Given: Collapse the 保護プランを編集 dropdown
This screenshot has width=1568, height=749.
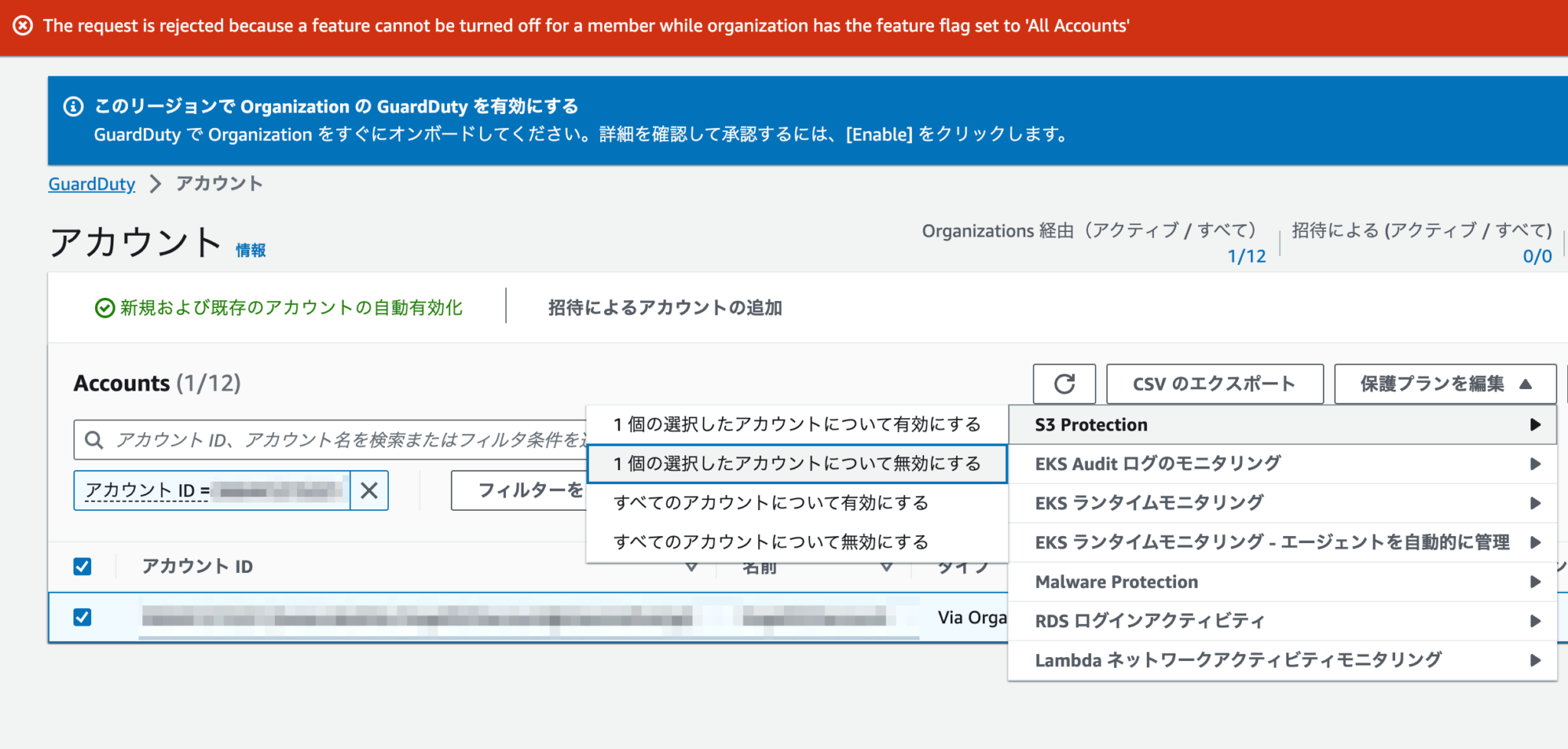Looking at the screenshot, I should [x=1444, y=384].
